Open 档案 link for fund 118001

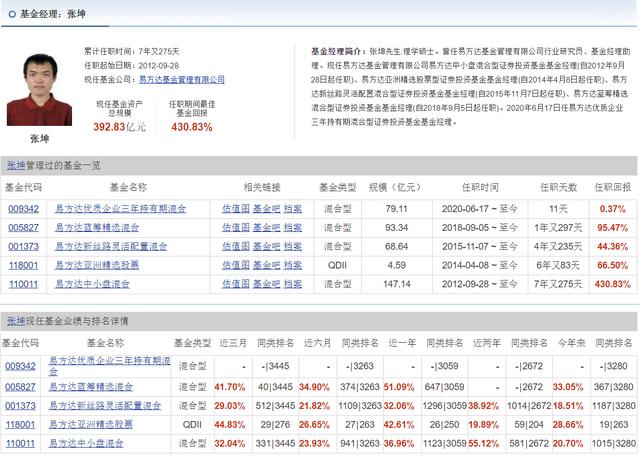(293, 265)
